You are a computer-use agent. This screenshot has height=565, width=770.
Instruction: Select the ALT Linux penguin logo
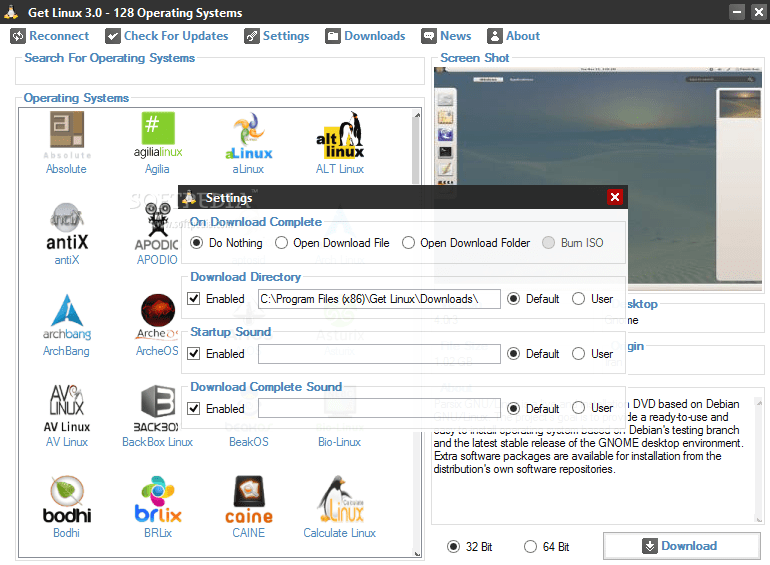[340, 135]
